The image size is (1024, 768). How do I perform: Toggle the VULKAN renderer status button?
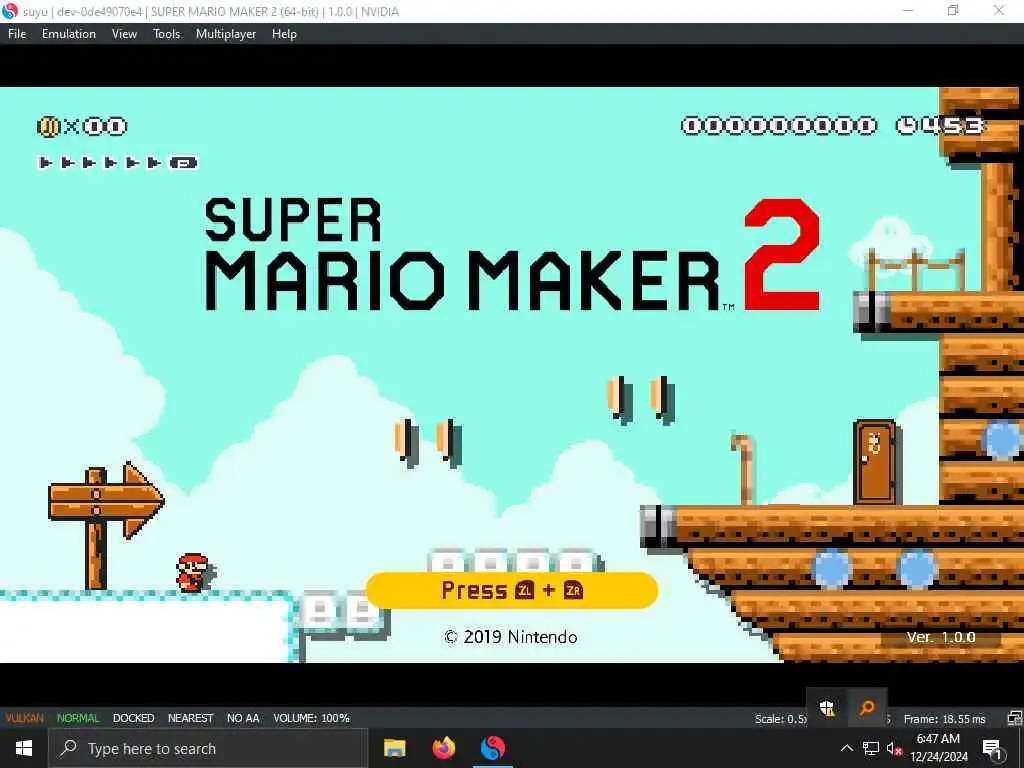pos(24,718)
